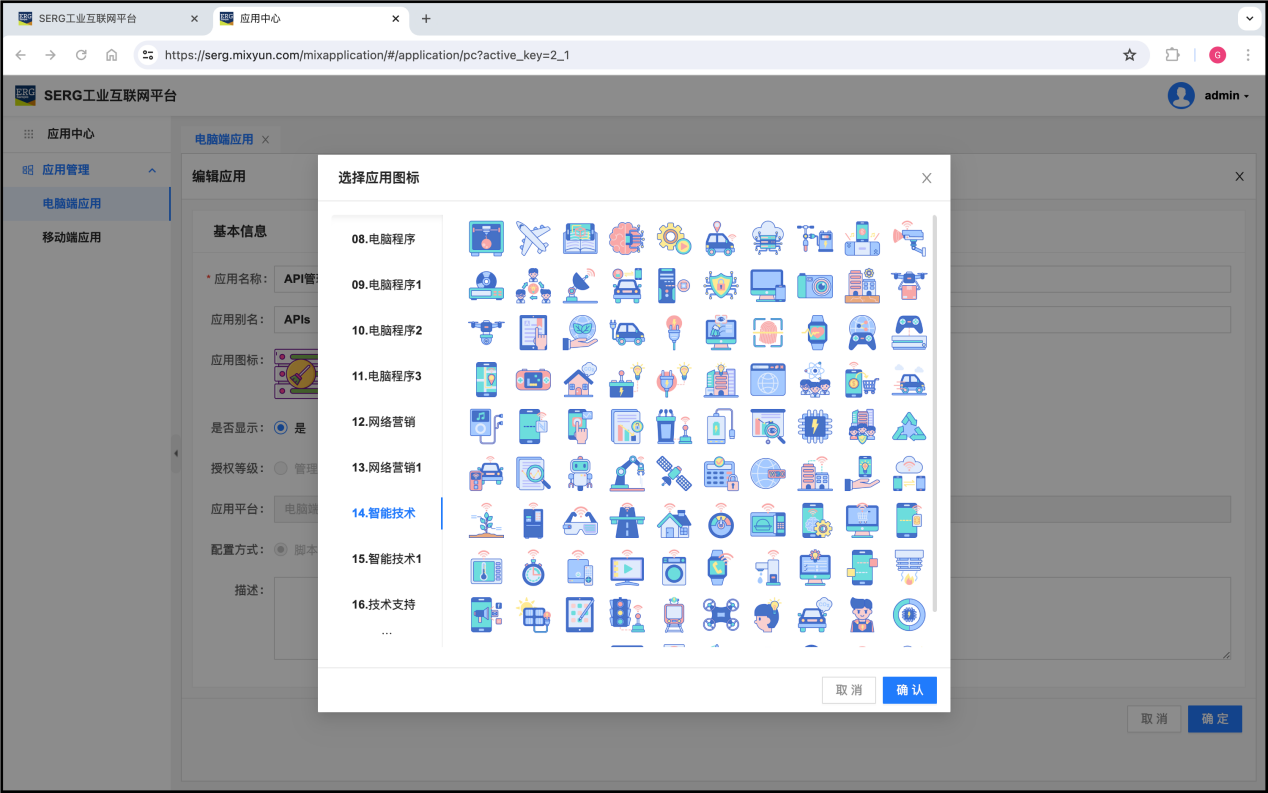Click the icon list vertical scrollbar
1268x793 pixels.
tap(935, 410)
